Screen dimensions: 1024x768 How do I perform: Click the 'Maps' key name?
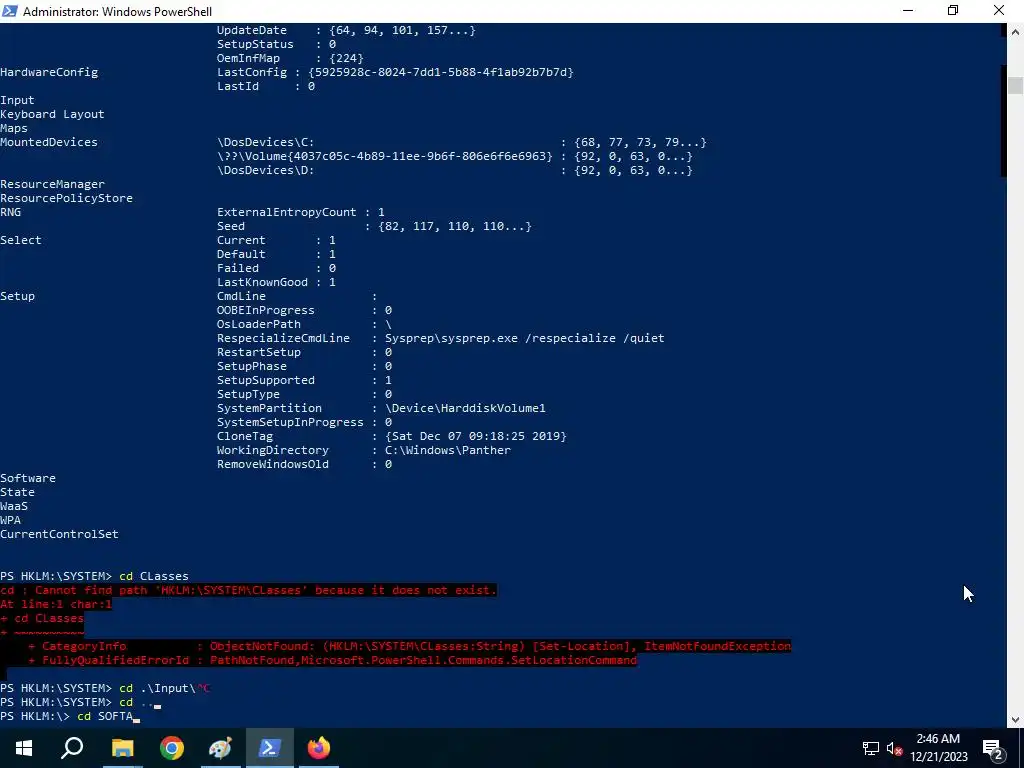pyautogui.click(x=14, y=129)
